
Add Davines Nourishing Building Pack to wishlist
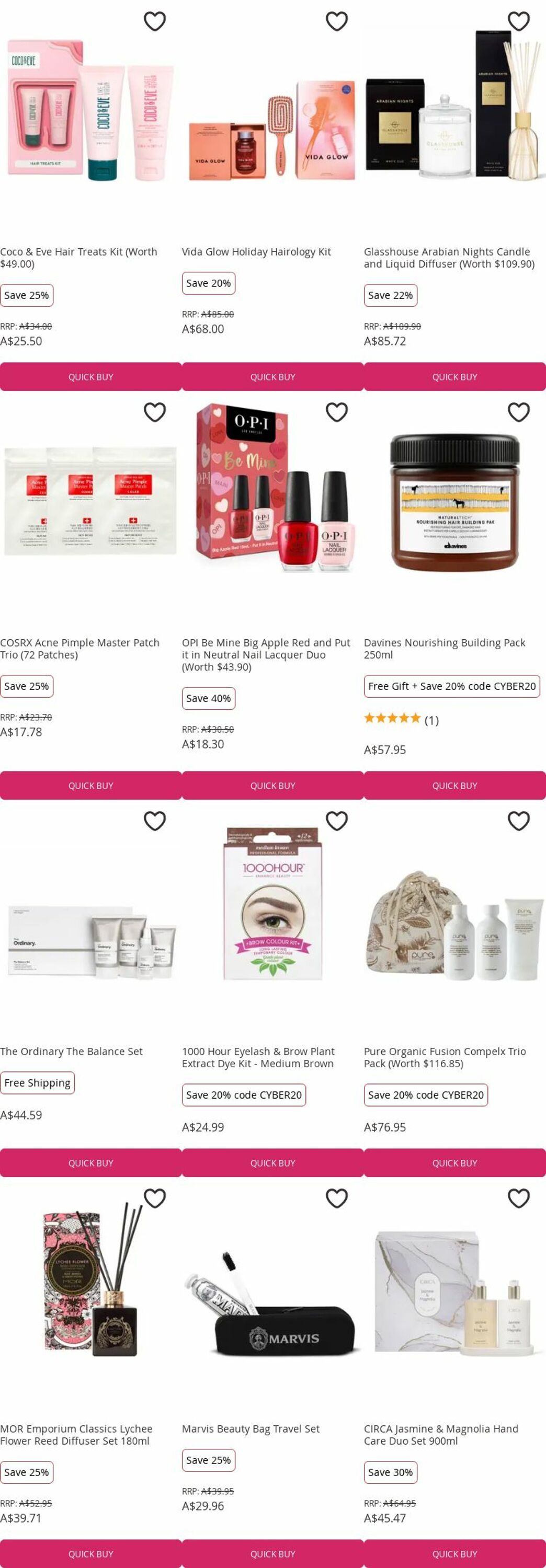pyautogui.click(x=519, y=412)
